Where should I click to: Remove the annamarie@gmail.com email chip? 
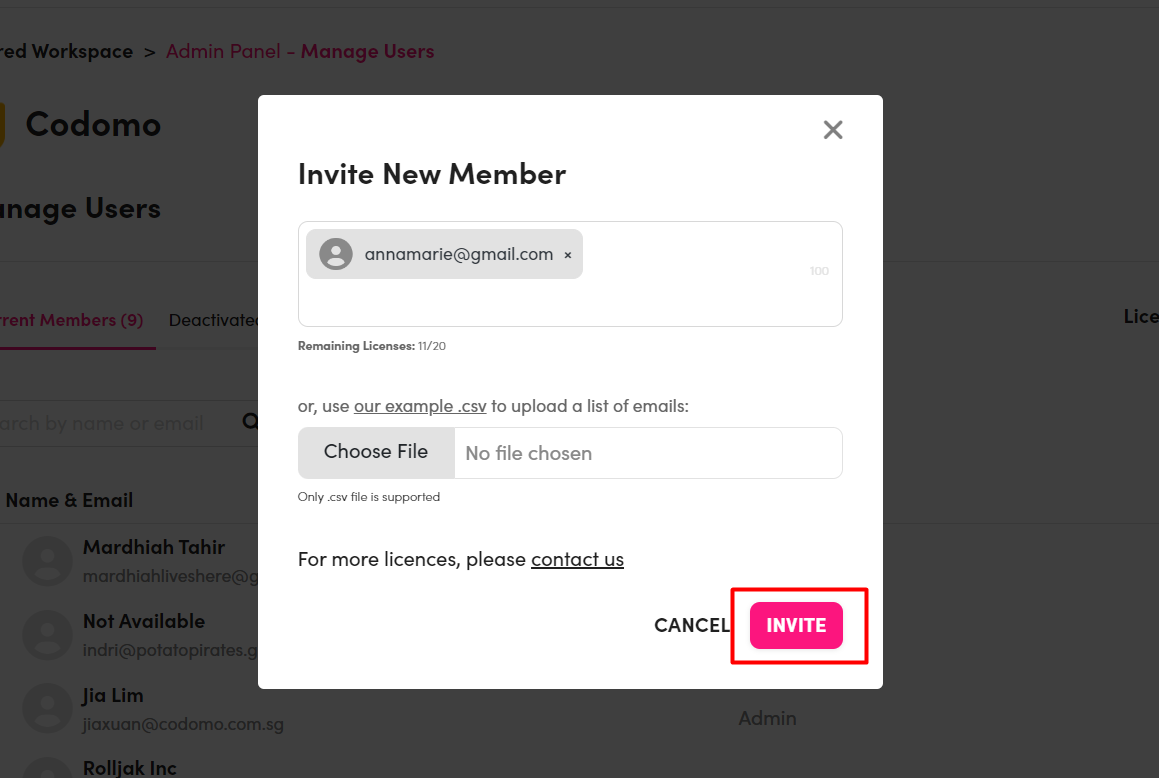pyautogui.click(x=568, y=255)
